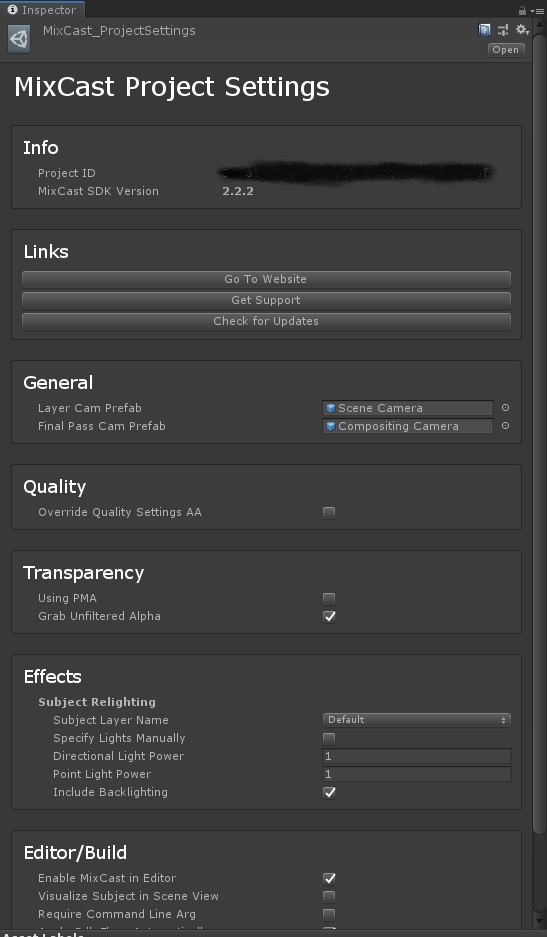
Task: Uncheck Enable MixCast in Editor
Action: click(329, 878)
